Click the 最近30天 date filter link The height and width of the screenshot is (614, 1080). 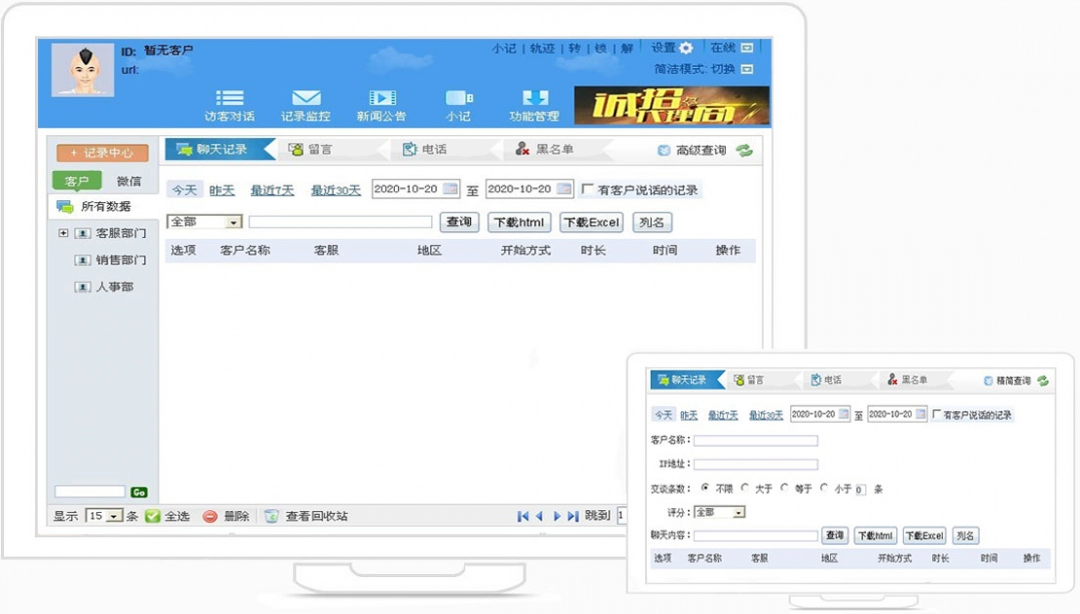point(334,189)
